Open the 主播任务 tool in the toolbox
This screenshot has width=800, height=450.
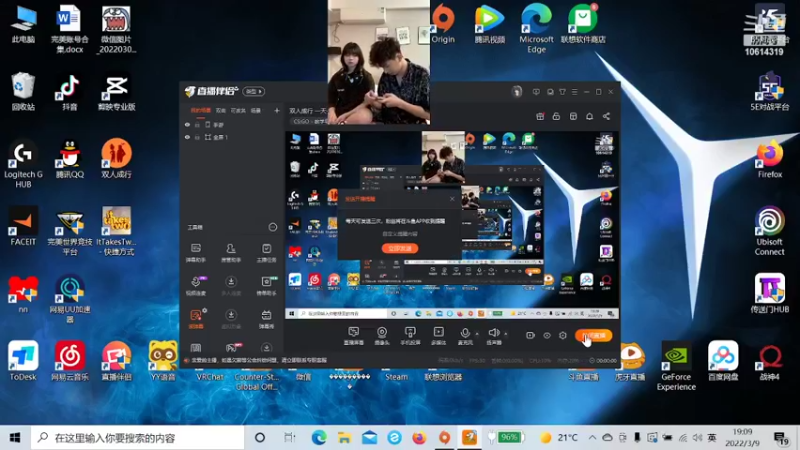click(266, 253)
